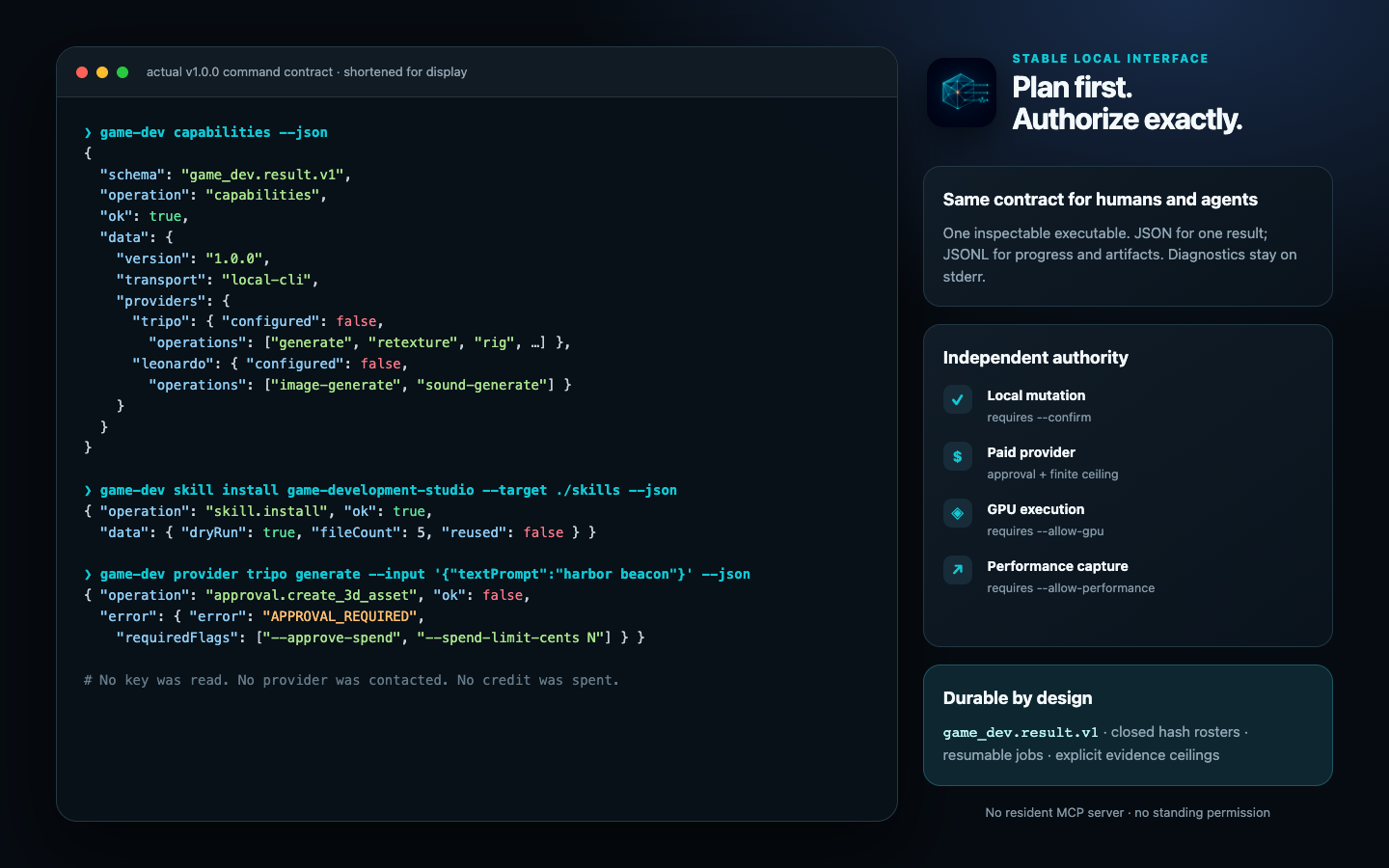Screen dimensions: 1389x868
Task: Click the "requiredFlags" --approve-spend line
Action: (x=381, y=637)
